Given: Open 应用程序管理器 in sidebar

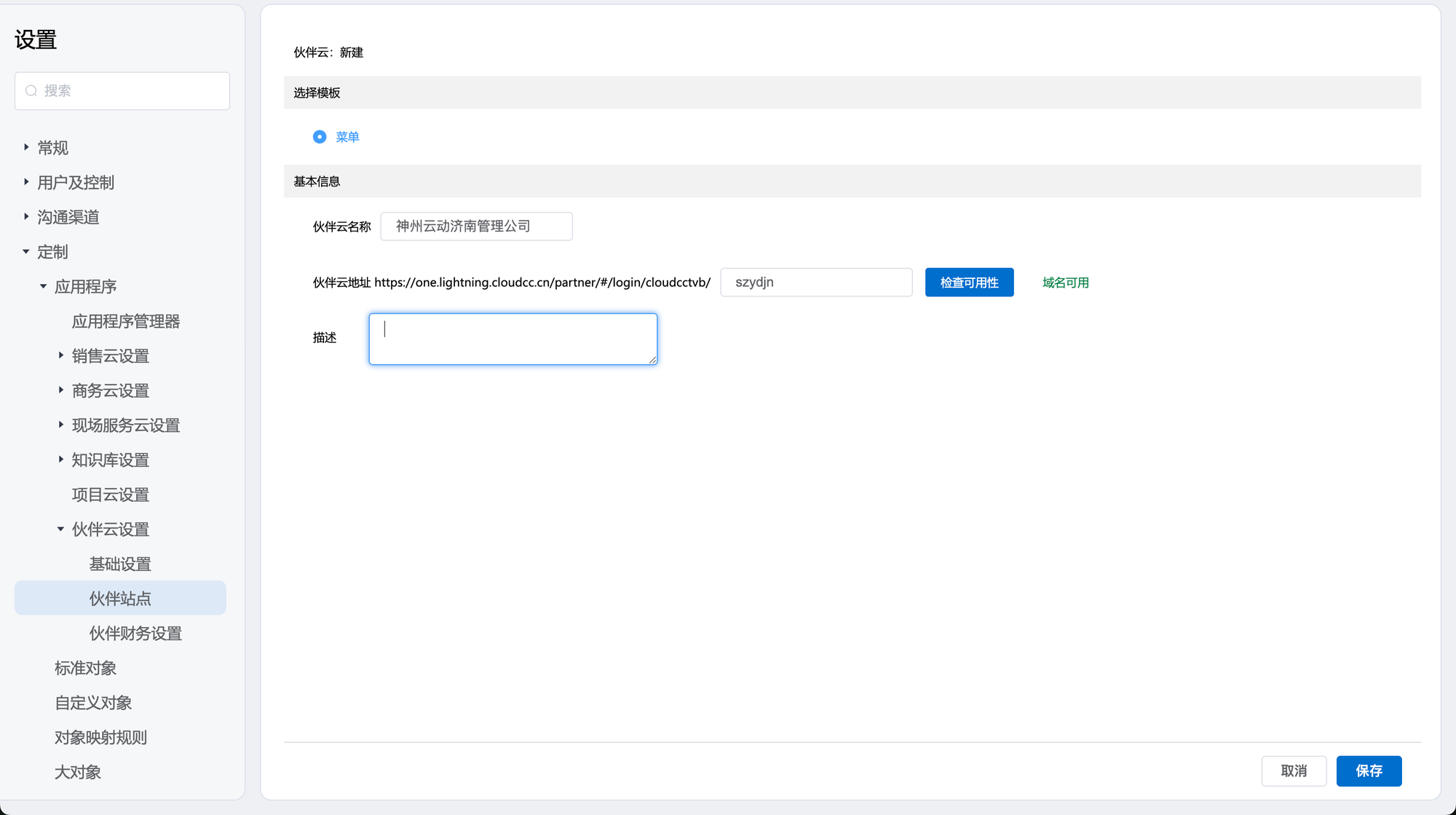Looking at the screenshot, I should pyautogui.click(x=126, y=321).
